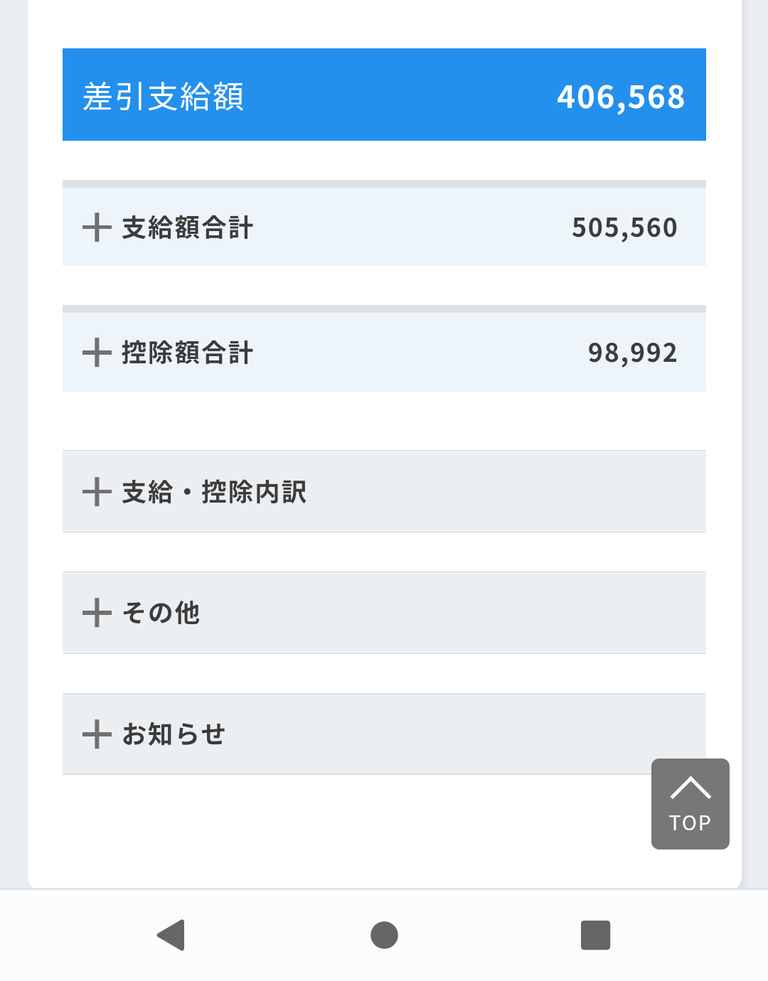
Task: Expand the 支給・控除内訳 section
Action: pyautogui.click(x=214, y=492)
